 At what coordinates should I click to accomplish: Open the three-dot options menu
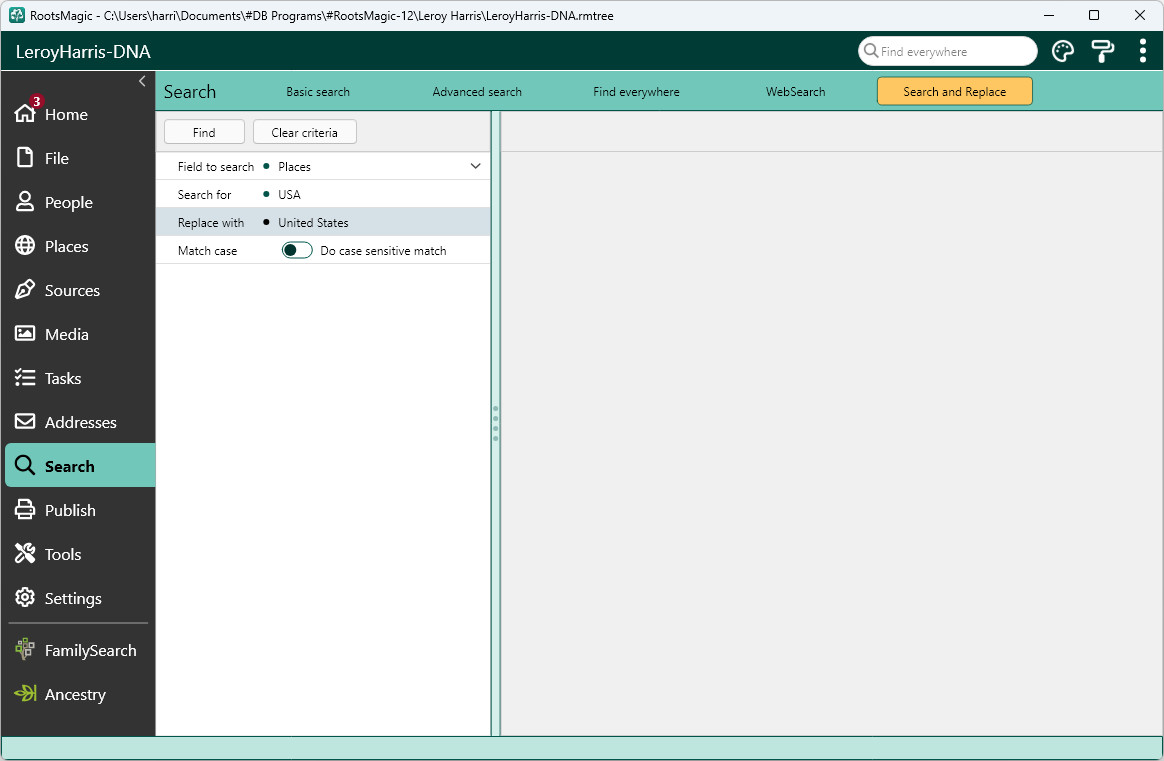(1142, 51)
